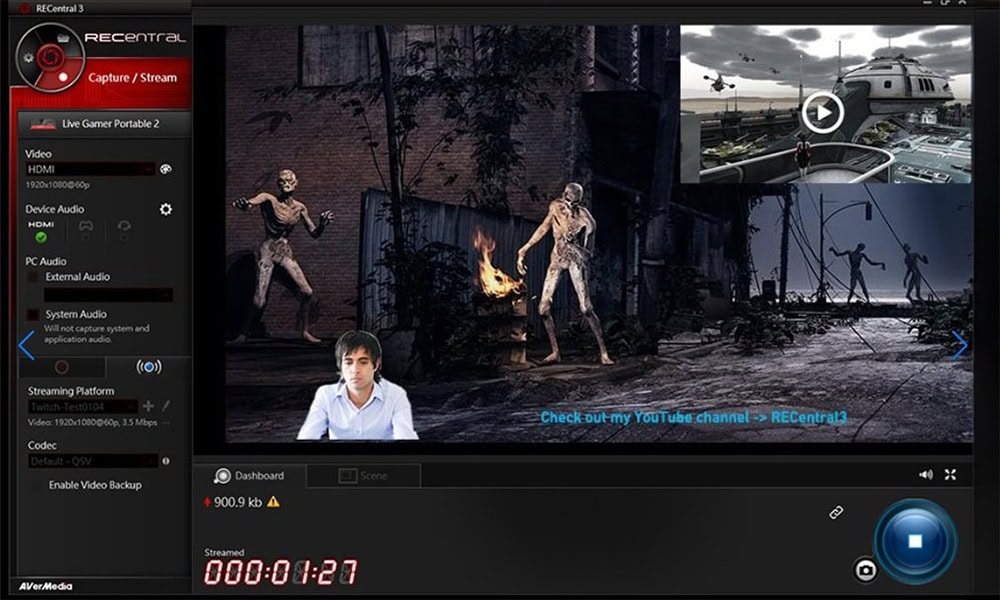Open the Streaming Platform dropdown
1000x600 pixels.
tap(82, 407)
